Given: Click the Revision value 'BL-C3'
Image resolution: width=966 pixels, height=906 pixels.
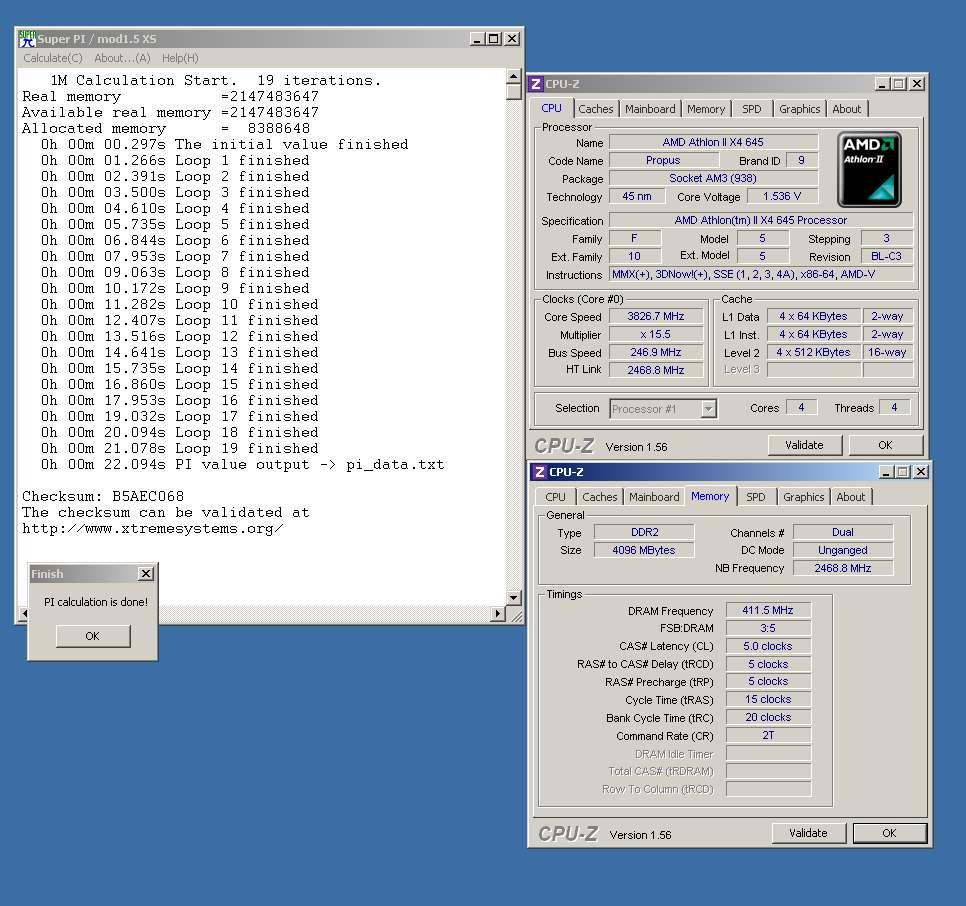Looking at the screenshot, I should pos(887,256).
